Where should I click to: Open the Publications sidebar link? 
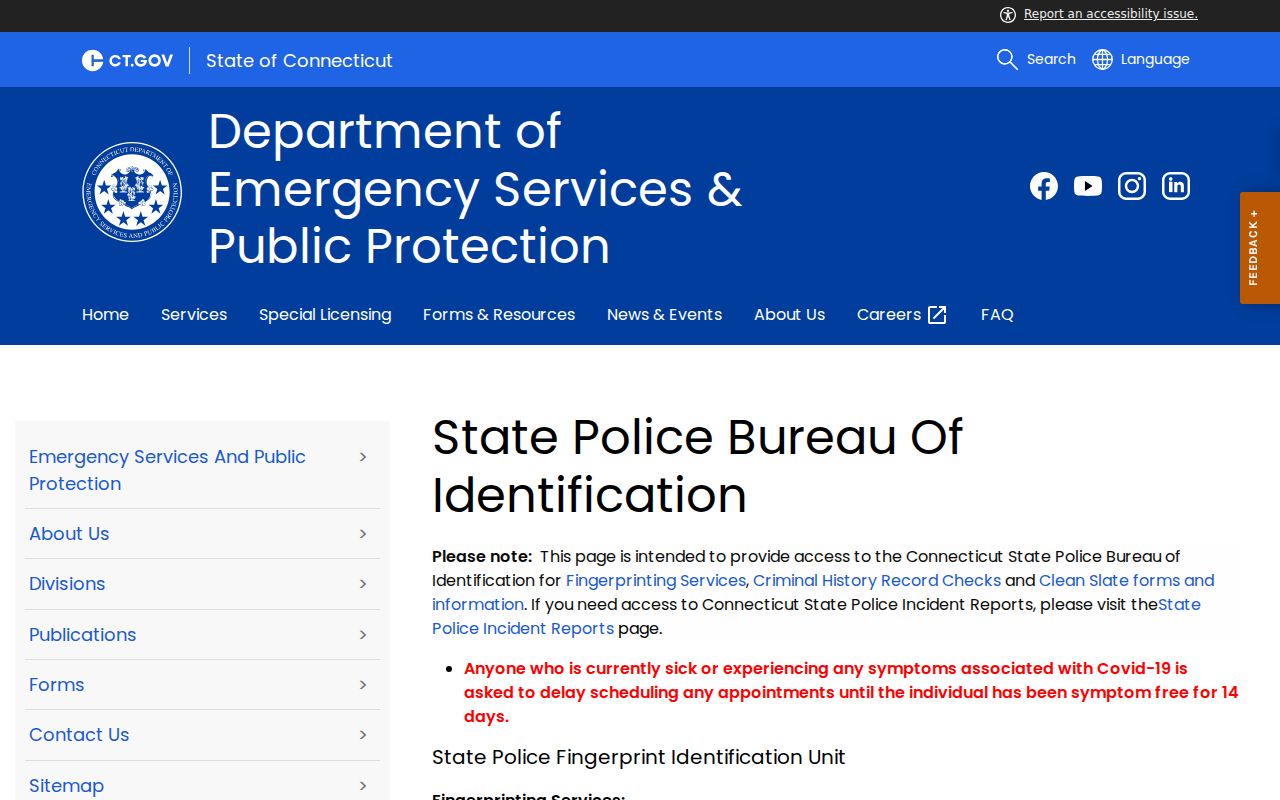click(x=82, y=635)
